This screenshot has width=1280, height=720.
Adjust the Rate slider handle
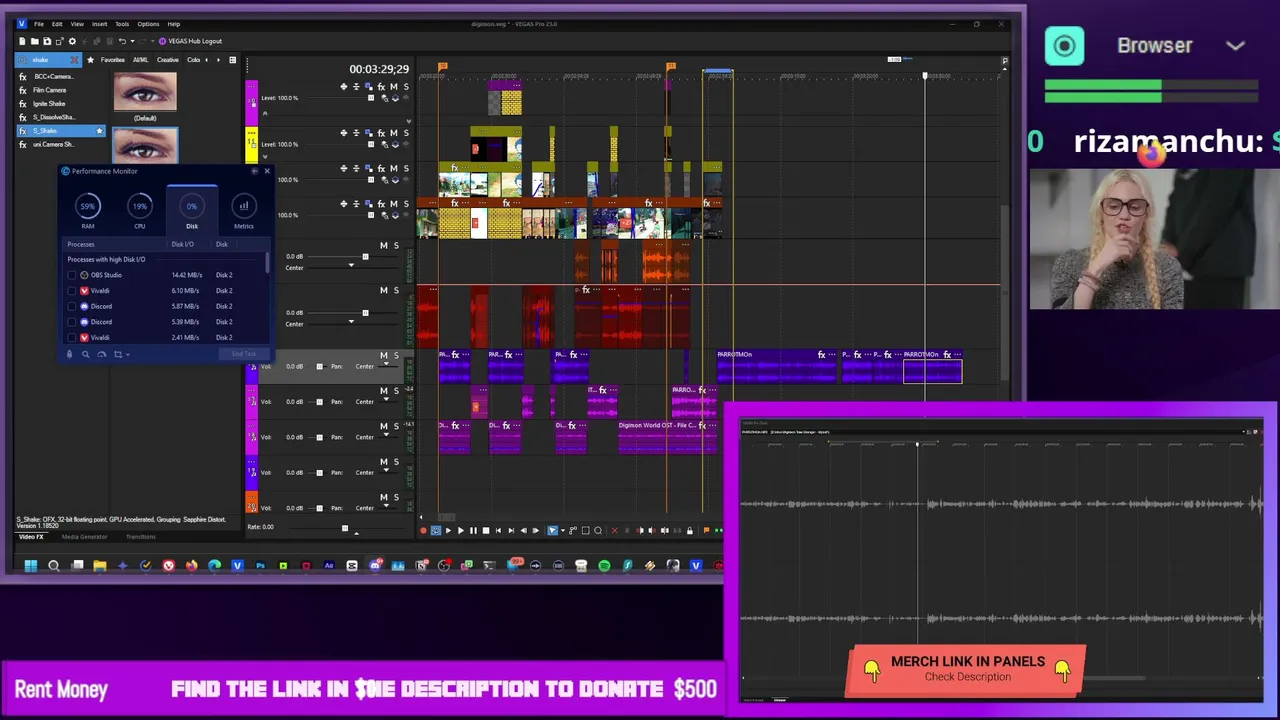coord(345,528)
